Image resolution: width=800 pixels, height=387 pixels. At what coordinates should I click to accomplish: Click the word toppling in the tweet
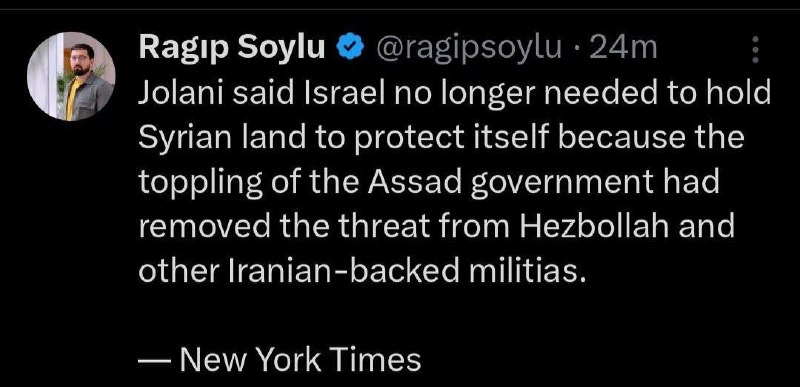pos(199,184)
